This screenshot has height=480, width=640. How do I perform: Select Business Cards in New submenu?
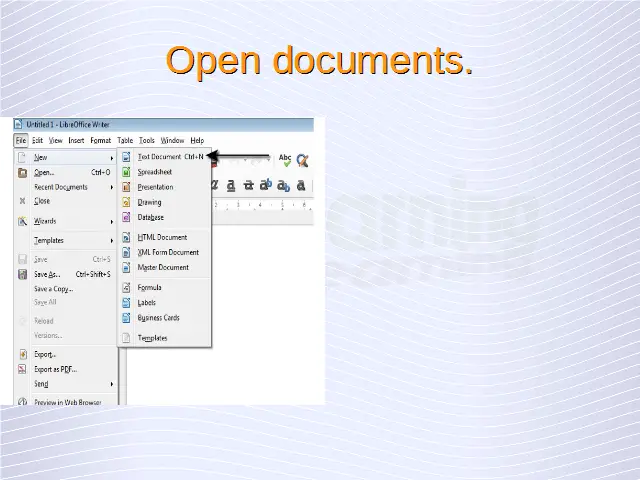pyautogui.click(x=158, y=318)
